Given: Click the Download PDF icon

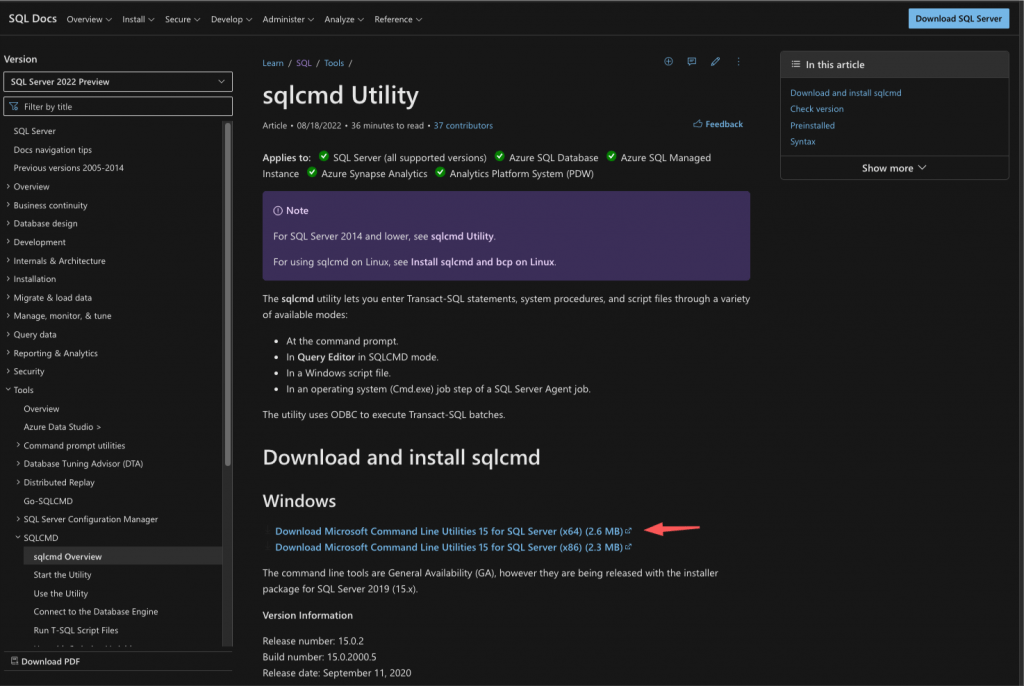Looking at the screenshot, I should 14,661.
